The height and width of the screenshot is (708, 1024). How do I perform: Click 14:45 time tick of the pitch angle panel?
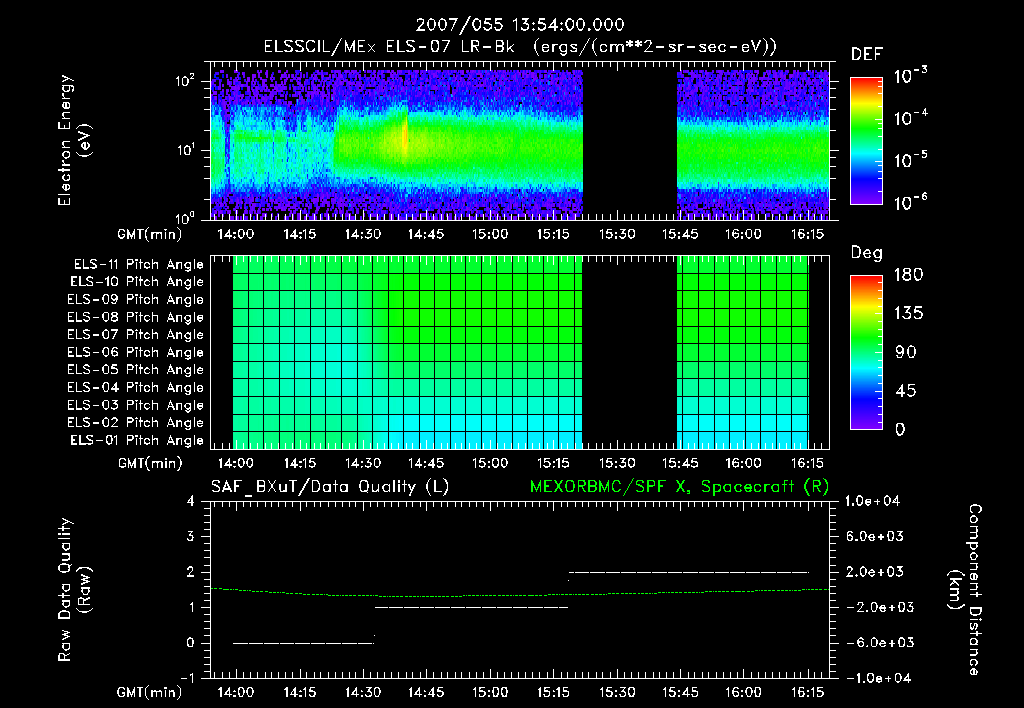coord(426,464)
